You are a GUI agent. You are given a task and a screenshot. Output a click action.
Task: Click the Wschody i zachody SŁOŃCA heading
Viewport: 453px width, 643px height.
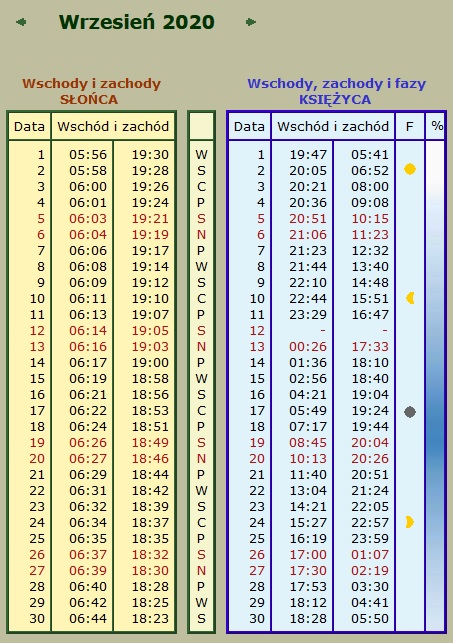(91, 91)
